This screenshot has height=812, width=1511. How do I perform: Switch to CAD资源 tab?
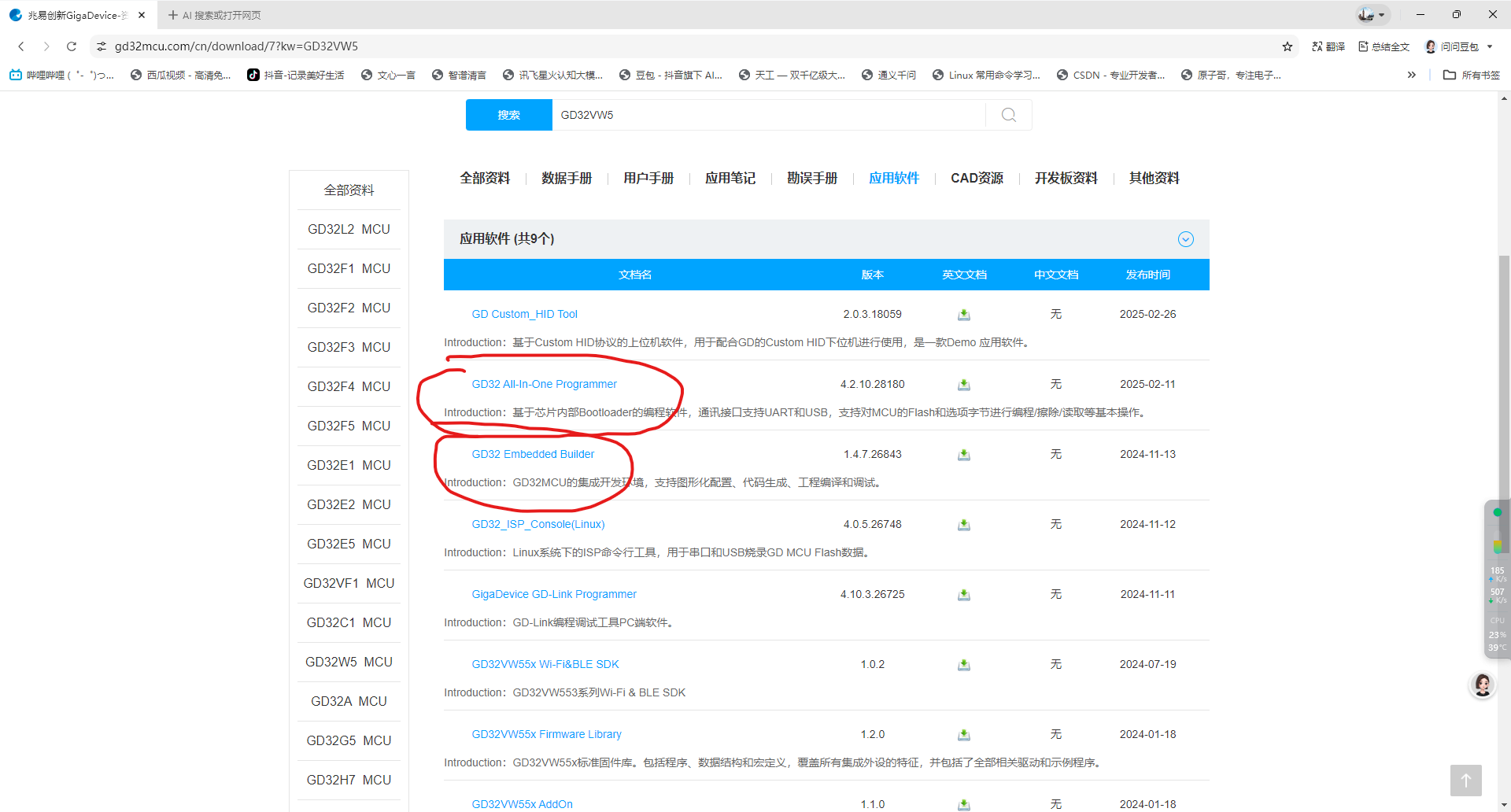click(977, 179)
